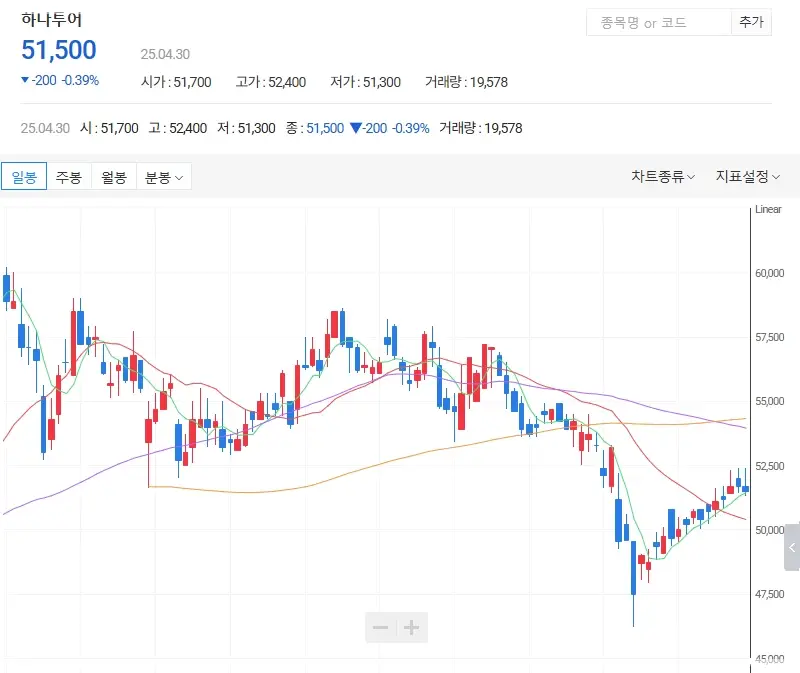Click the 거래량 : 19,578 header value
The width and height of the screenshot is (800, 673).
pyautogui.click(x=466, y=82)
